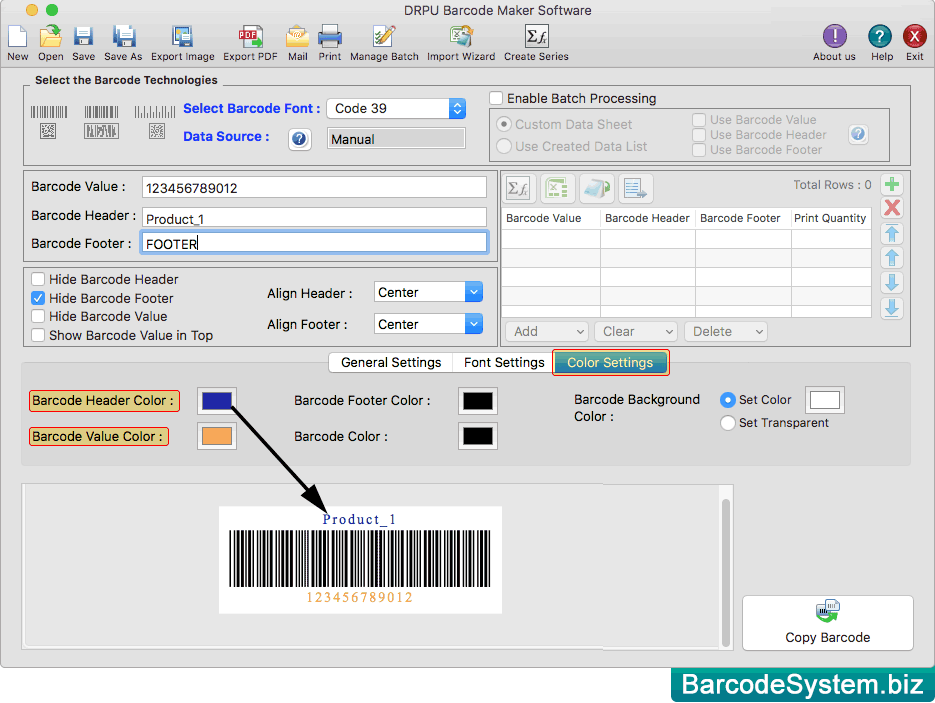Select Custom Data Sheet option
The height and width of the screenshot is (703, 935).
(504, 124)
